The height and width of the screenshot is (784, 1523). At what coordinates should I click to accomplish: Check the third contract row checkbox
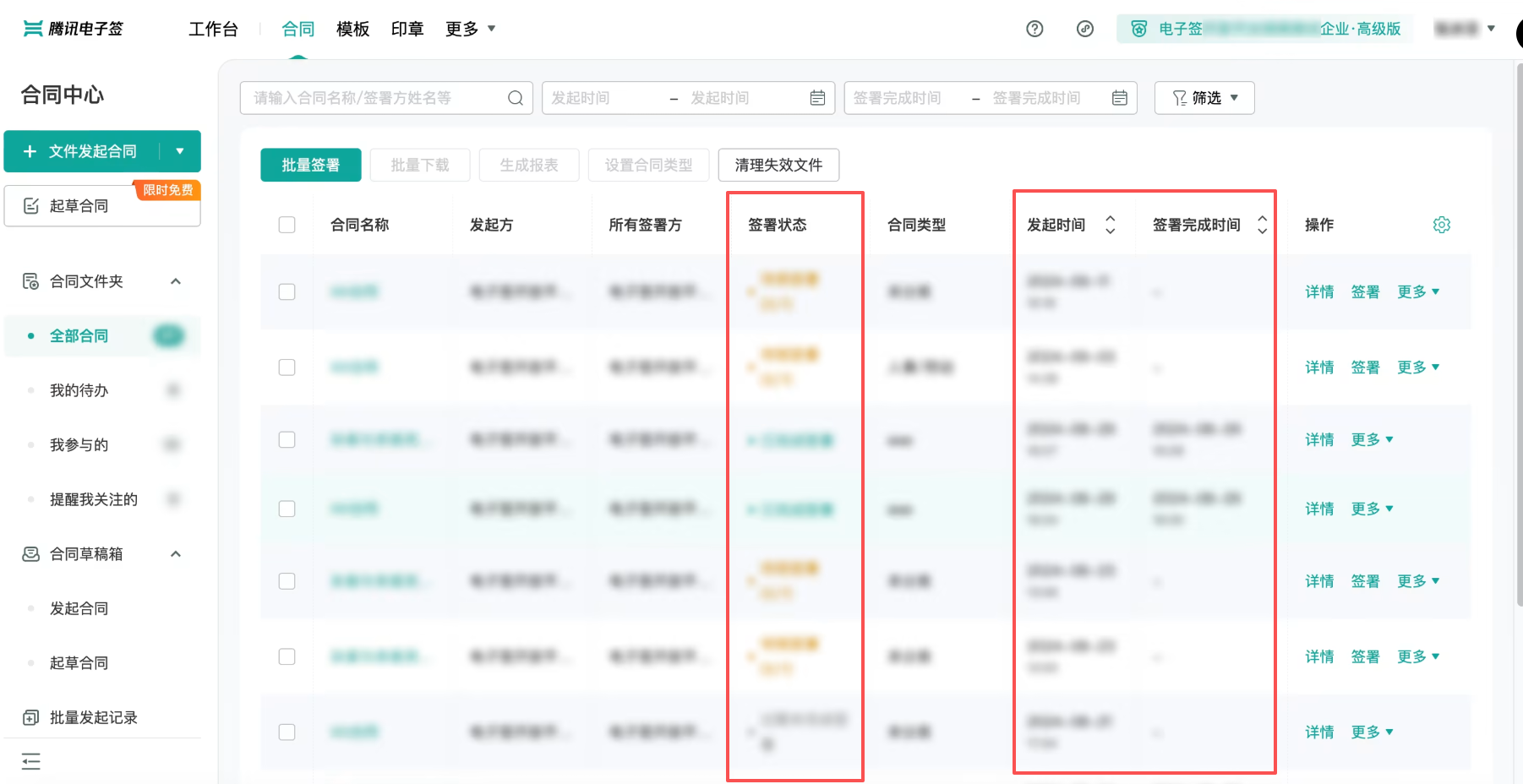pos(287,439)
